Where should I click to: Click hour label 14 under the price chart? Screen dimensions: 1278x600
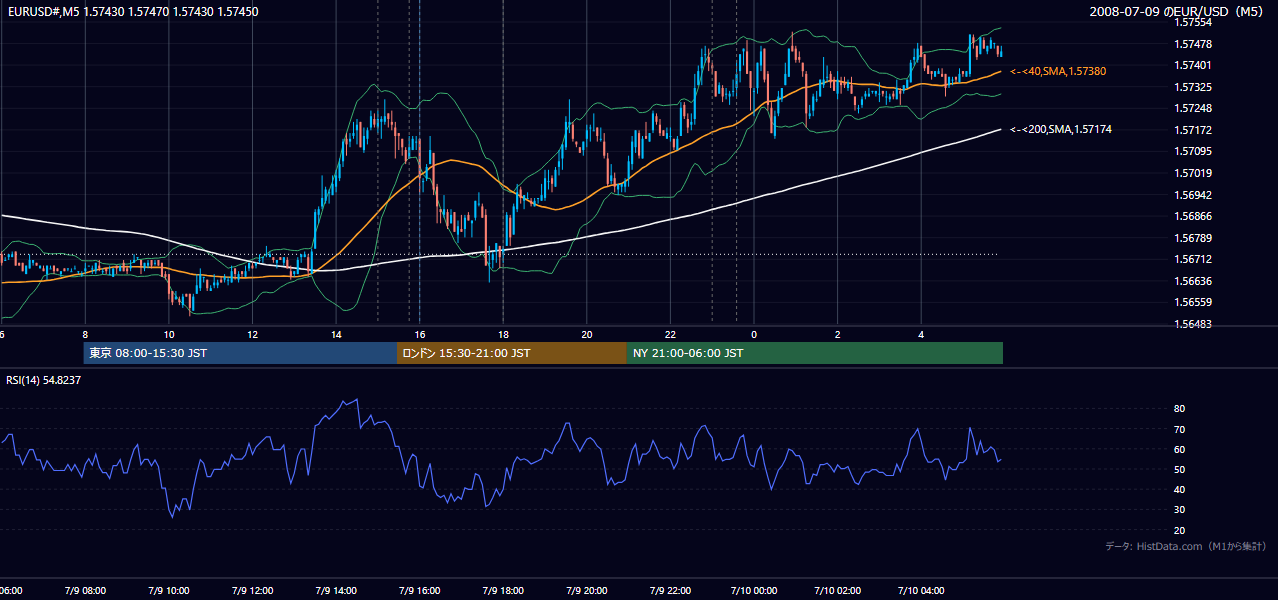pyautogui.click(x=337, y=334)
